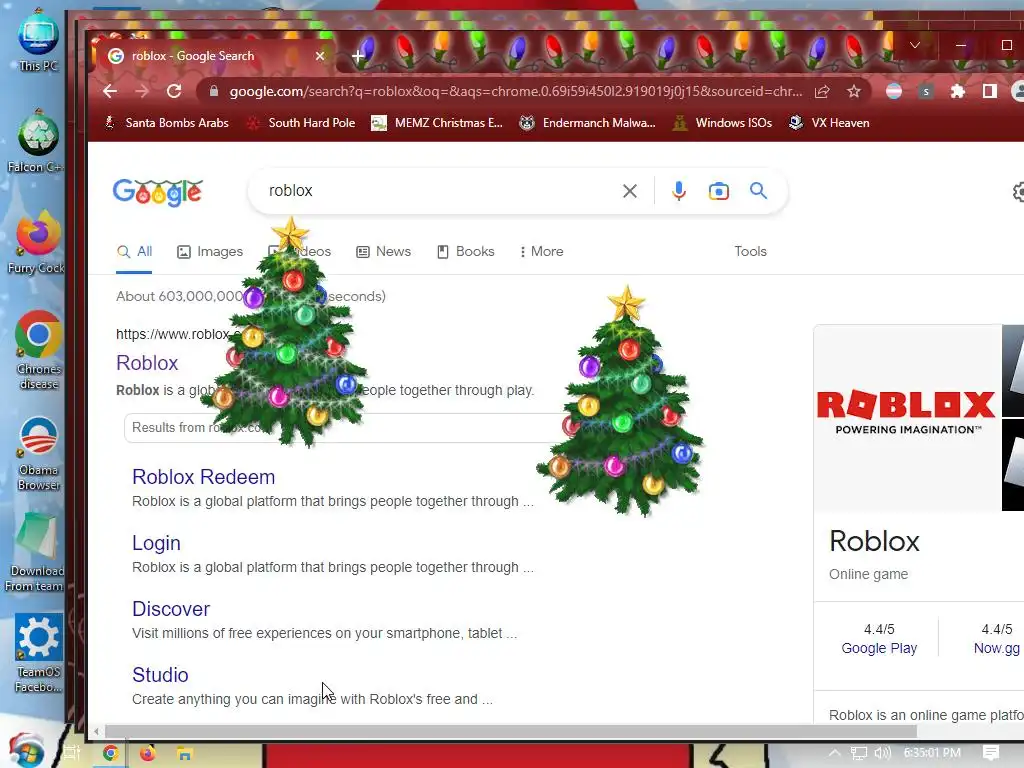The height and width of the screenshot is (768, 1024).
Task: Open Chromes disease desktop icon
Action: [x=38, y=350]
